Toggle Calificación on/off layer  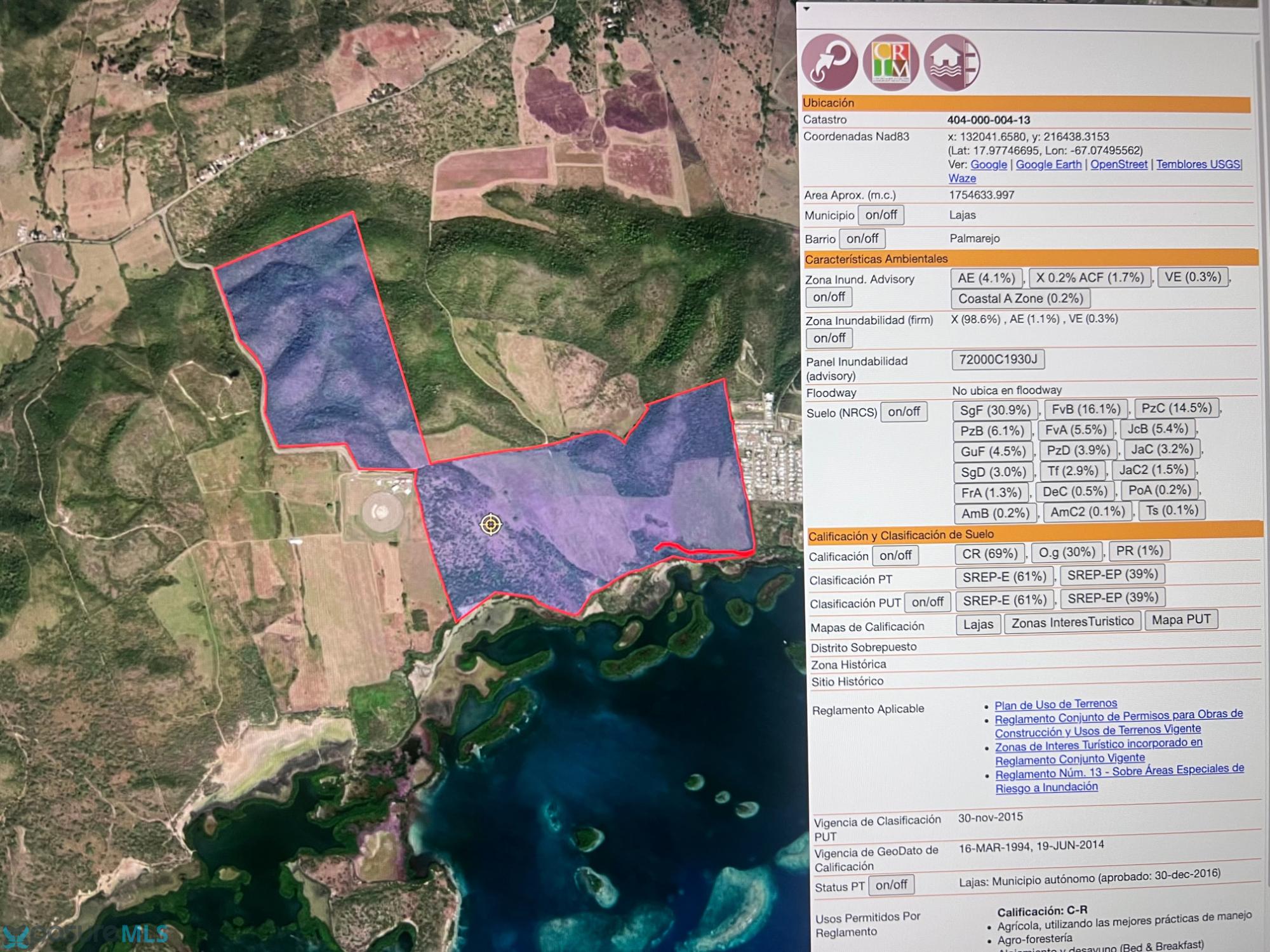pos(895,555)
